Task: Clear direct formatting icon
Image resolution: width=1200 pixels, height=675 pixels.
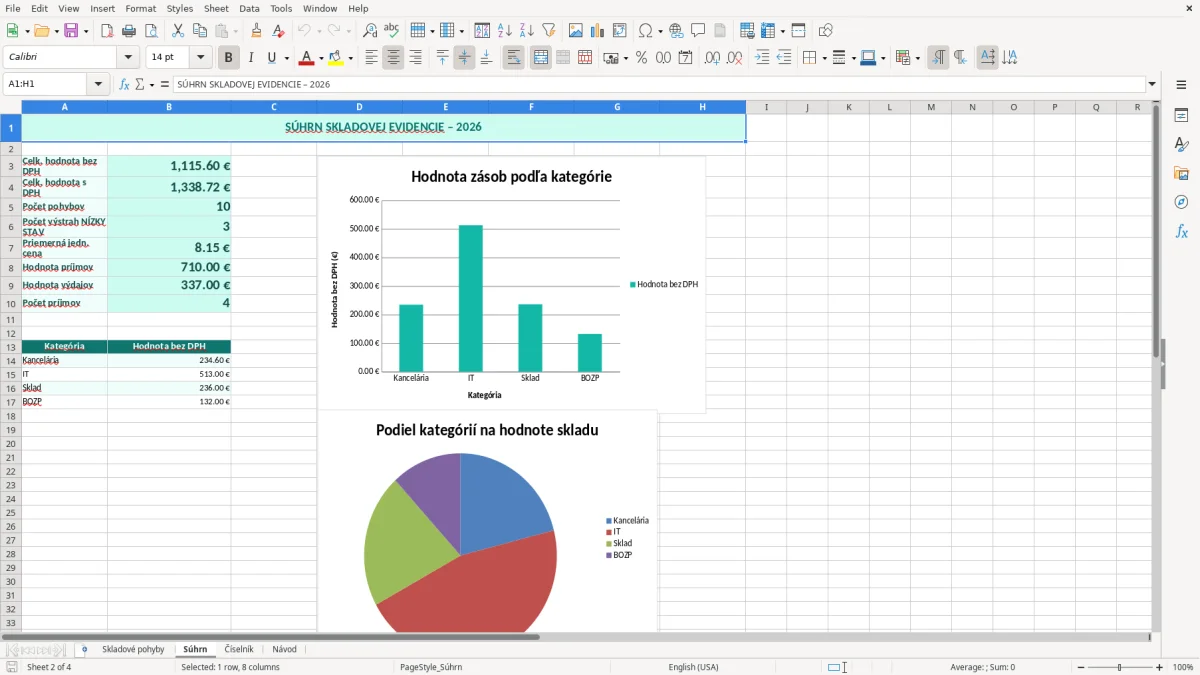Action: (278, 31)
